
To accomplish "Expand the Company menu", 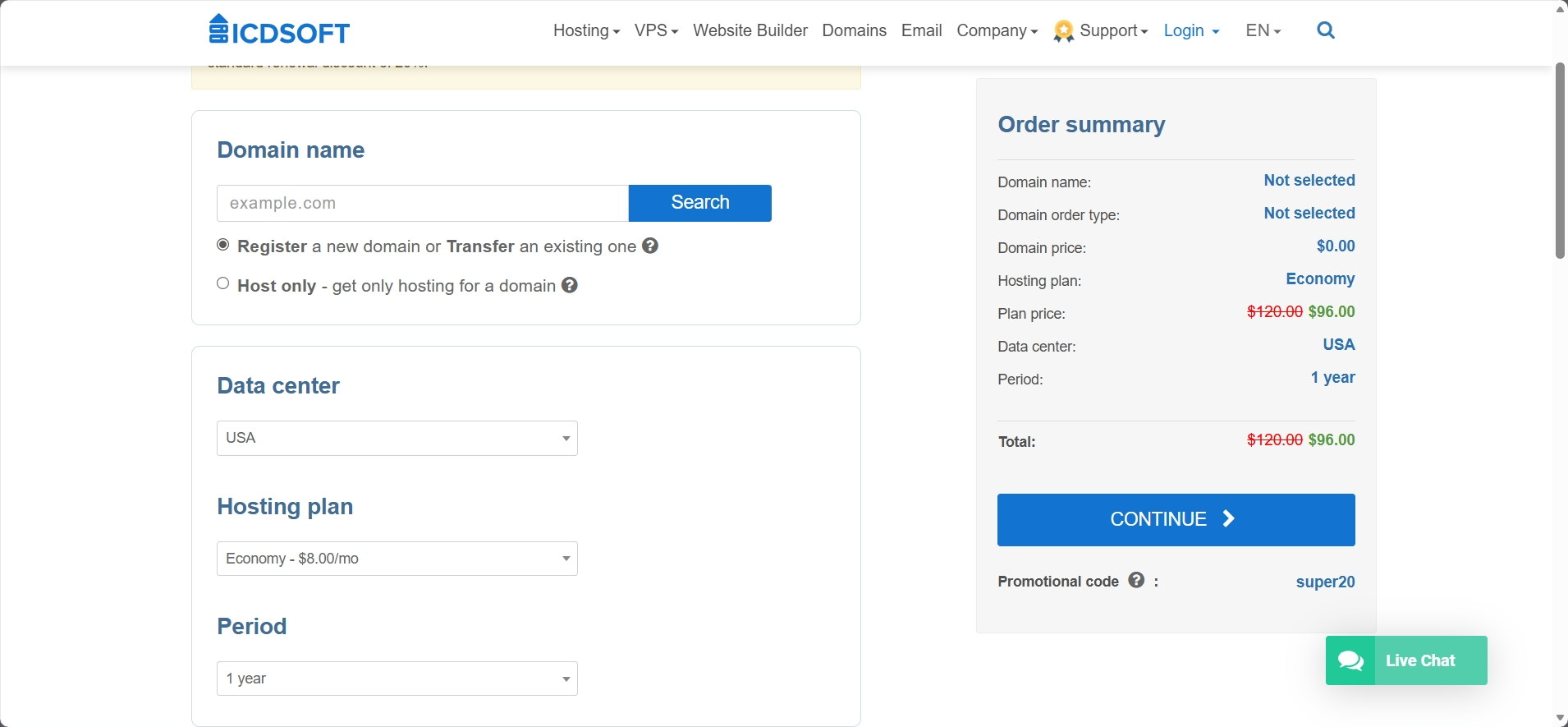I will 997,30.
